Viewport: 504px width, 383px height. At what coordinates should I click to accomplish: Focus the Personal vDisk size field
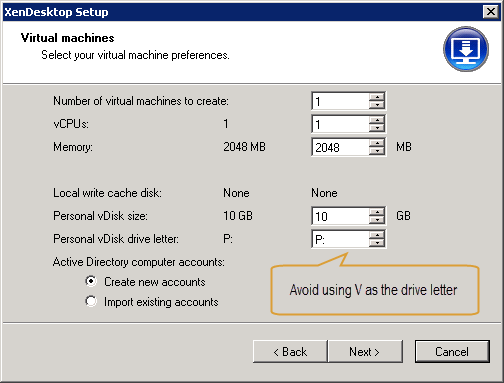point(340,216)
